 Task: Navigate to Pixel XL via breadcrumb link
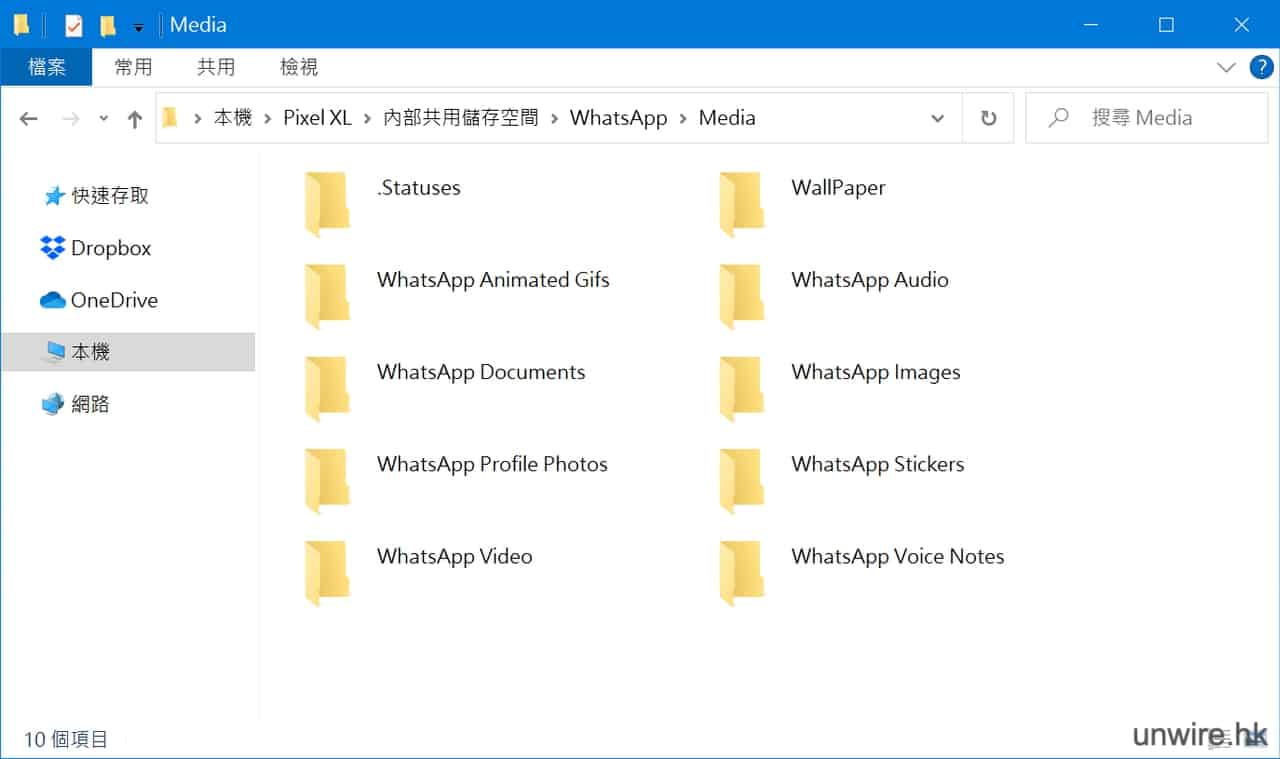pos(317,117)
